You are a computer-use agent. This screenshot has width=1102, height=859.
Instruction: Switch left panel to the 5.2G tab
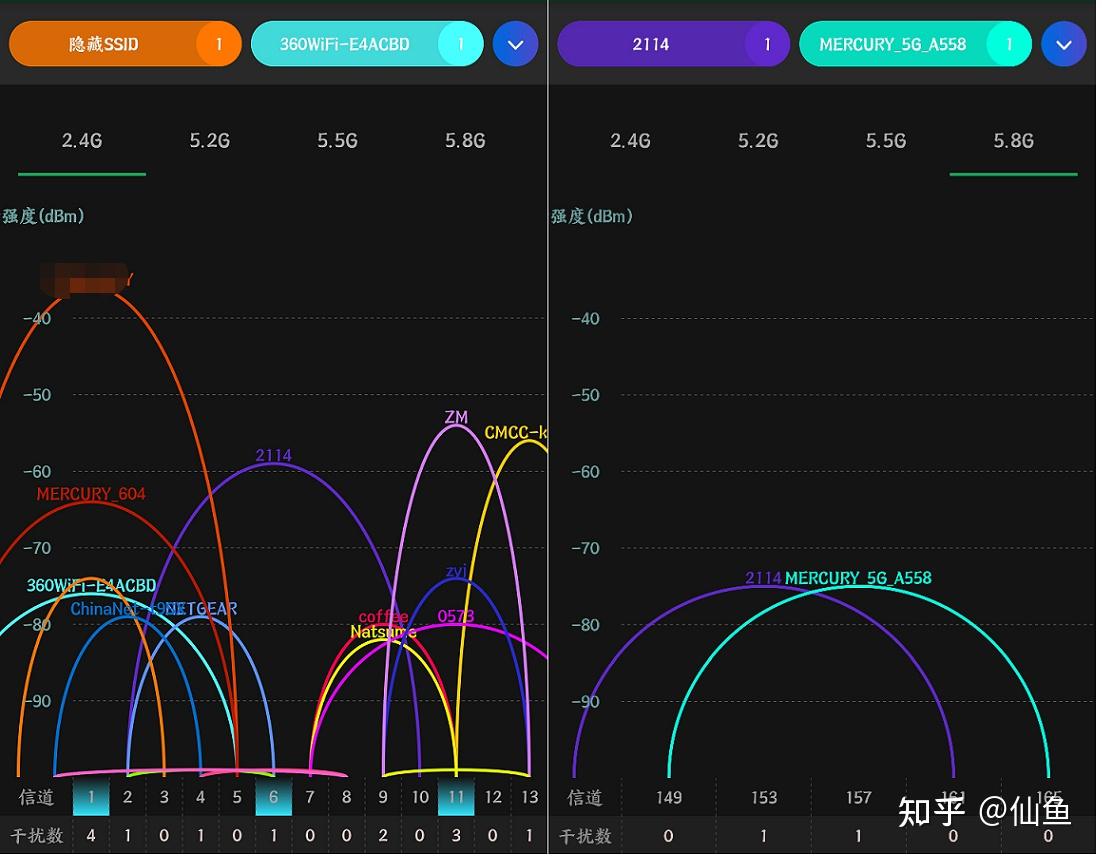[209, 141]
